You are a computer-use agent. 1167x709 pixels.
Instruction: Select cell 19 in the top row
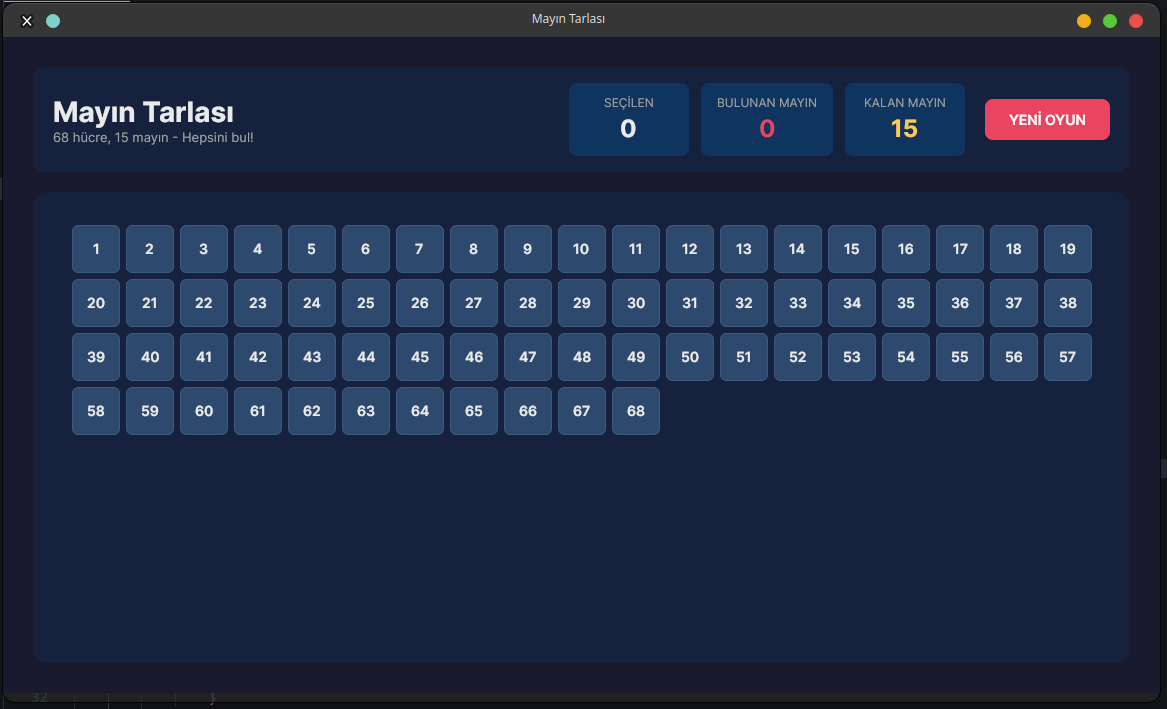tap(1067, 249)
